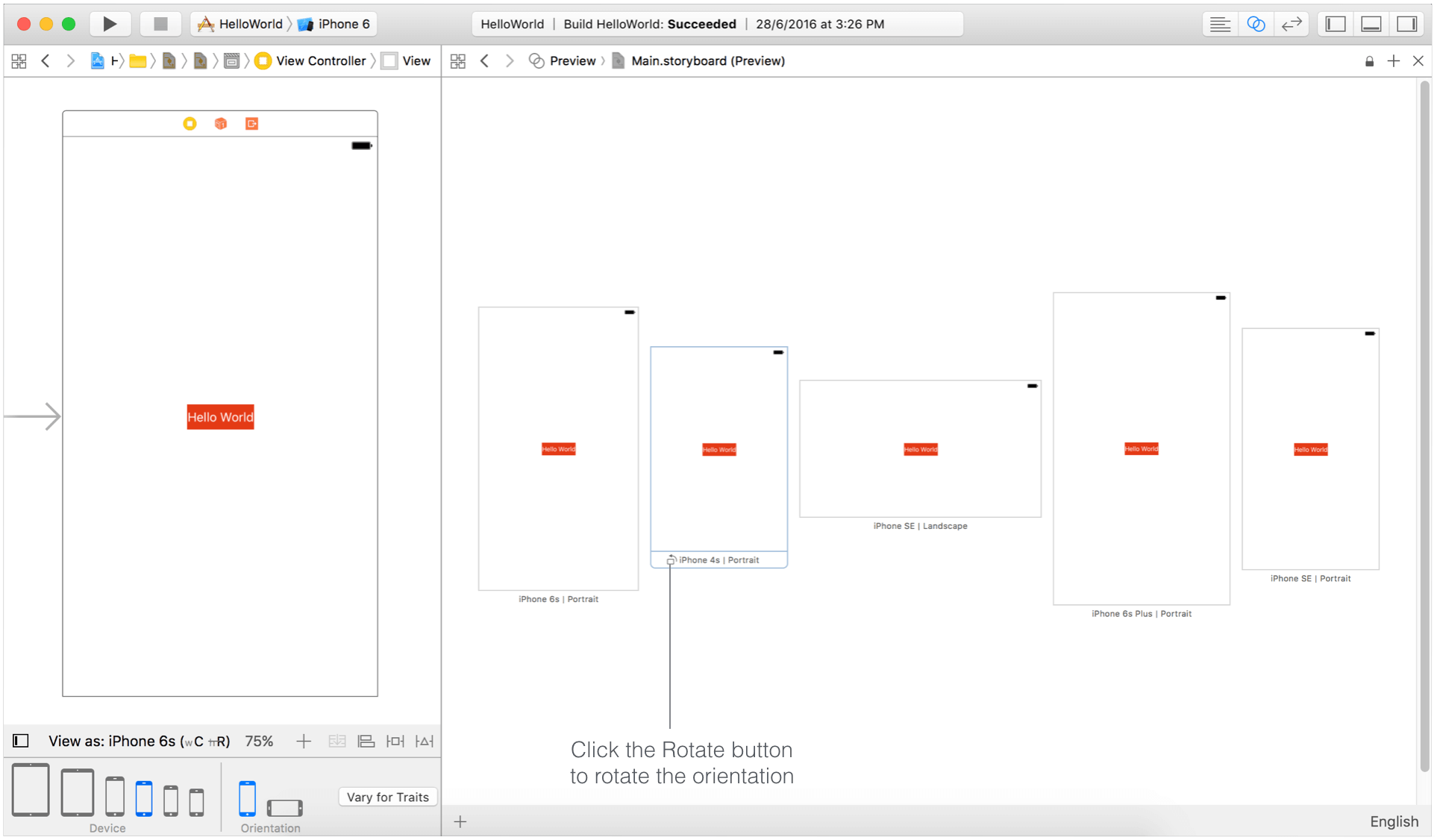Click the English language selector
1437x840 pixels.
pyautogui.click(x=1393, y=821)
